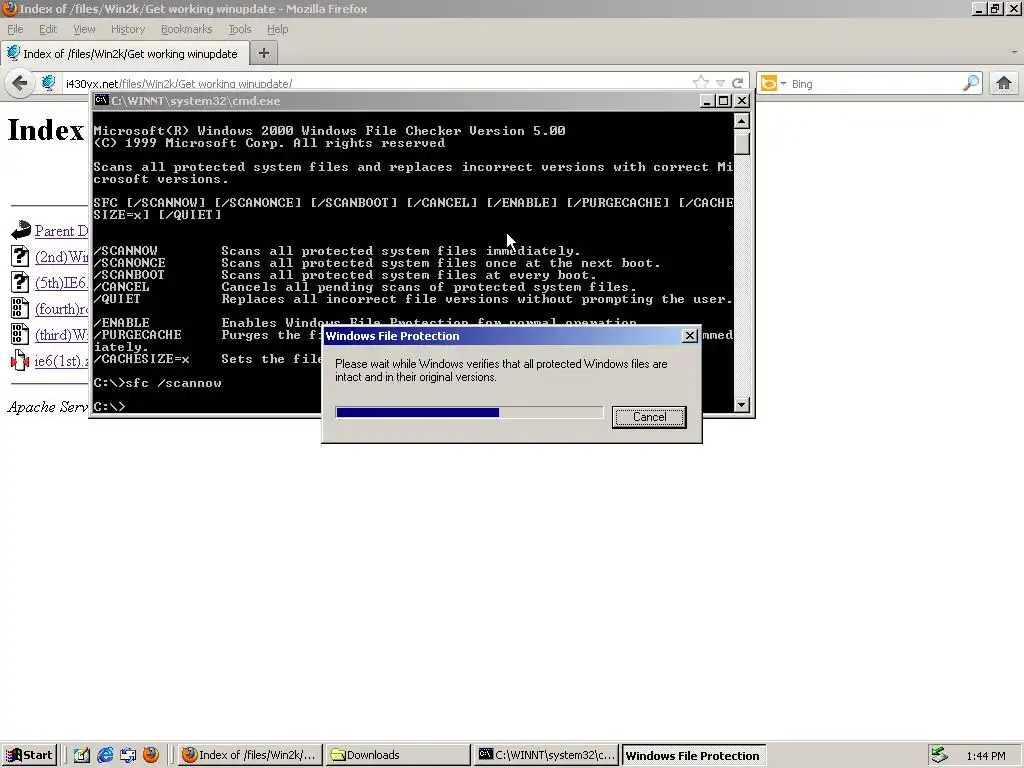This screenshot has height=768, width=1024.
Task: Click the search magnifier icon
Action: (x=971, y=83)
